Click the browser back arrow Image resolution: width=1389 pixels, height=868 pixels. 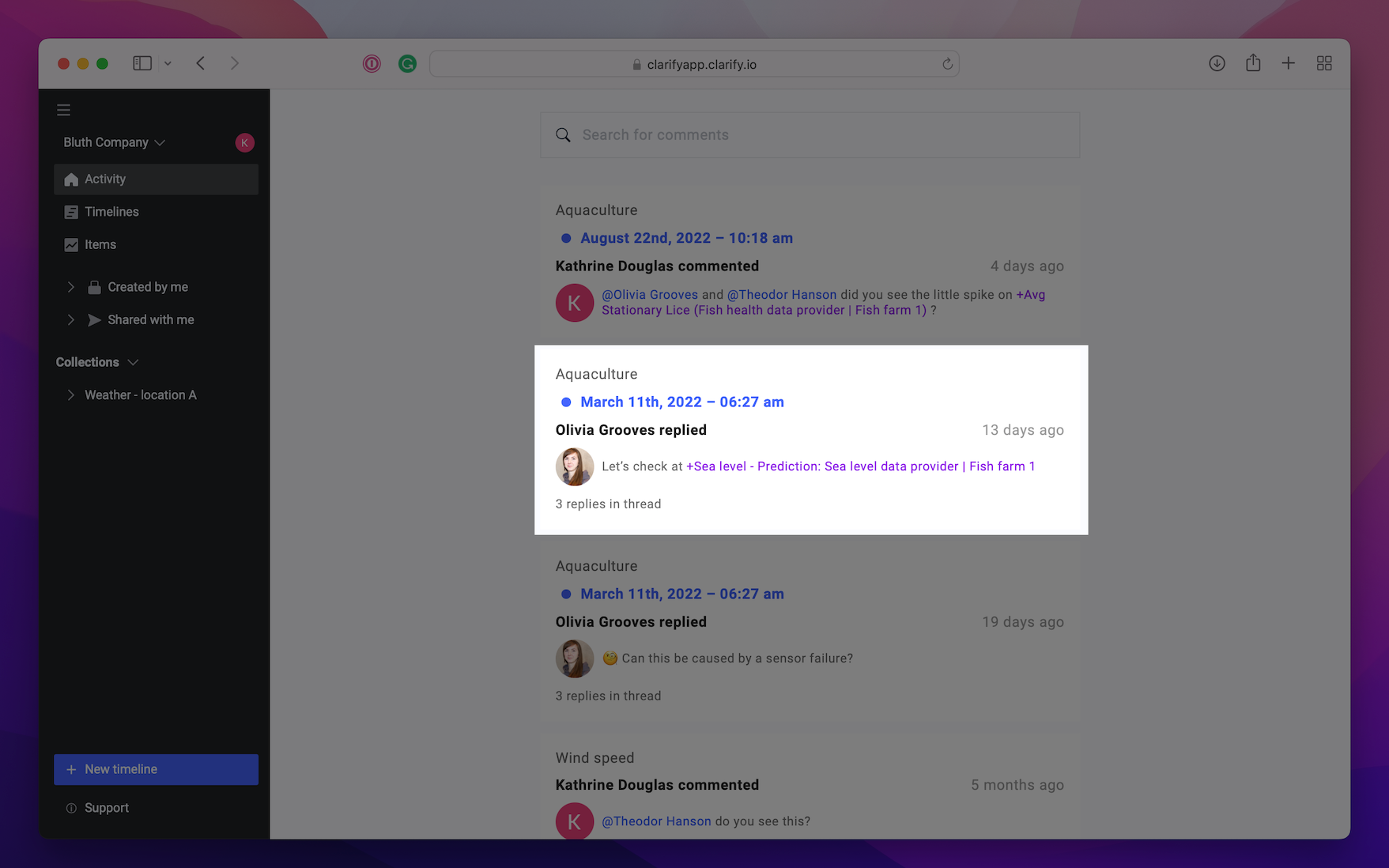[201, 63]
